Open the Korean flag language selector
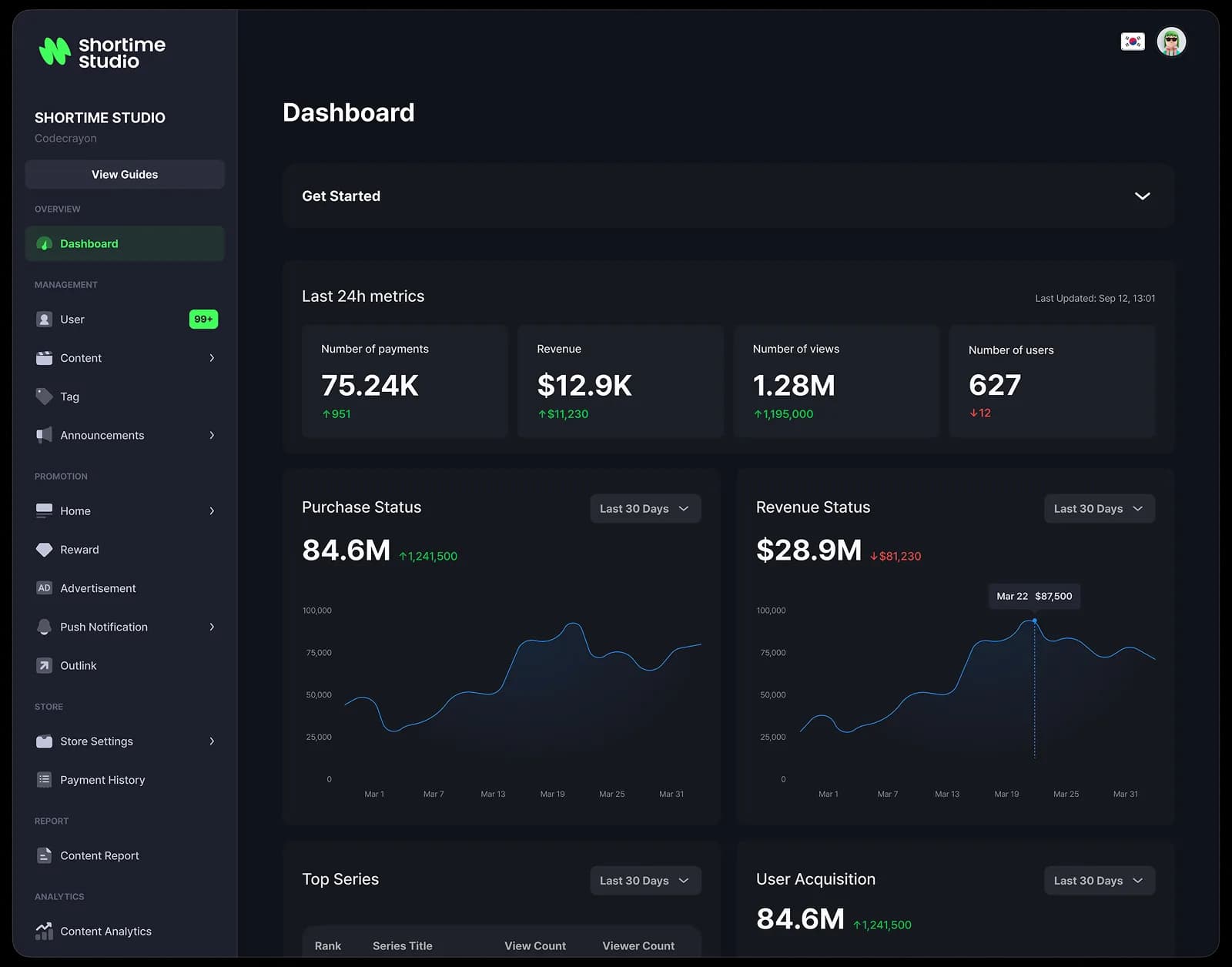This screenshot has width=1232, height=967. point(1133,42)
